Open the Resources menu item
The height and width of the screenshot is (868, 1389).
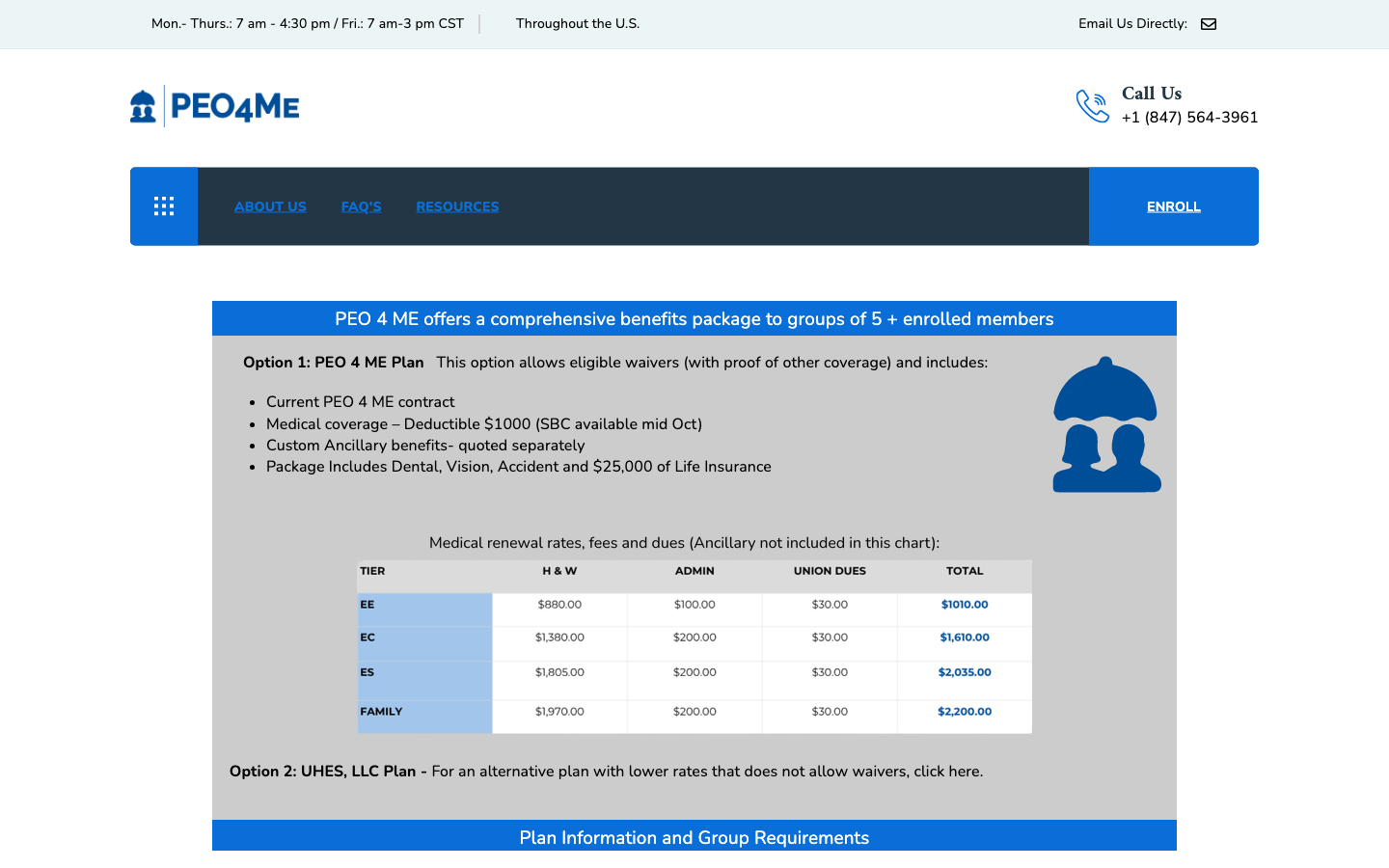tap(457, 206)
